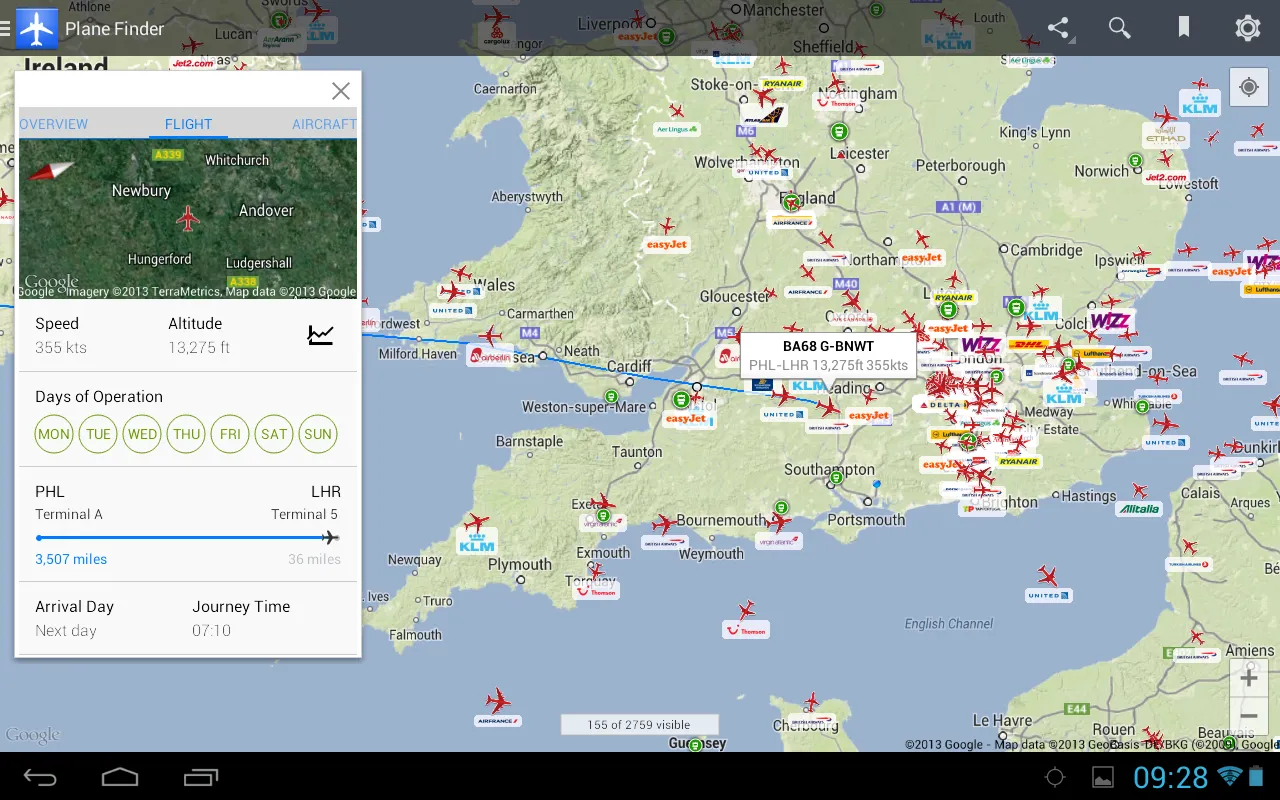Open the bookmarks icon
This screenshot has width=1280, height=800.
click(1184, 28)
